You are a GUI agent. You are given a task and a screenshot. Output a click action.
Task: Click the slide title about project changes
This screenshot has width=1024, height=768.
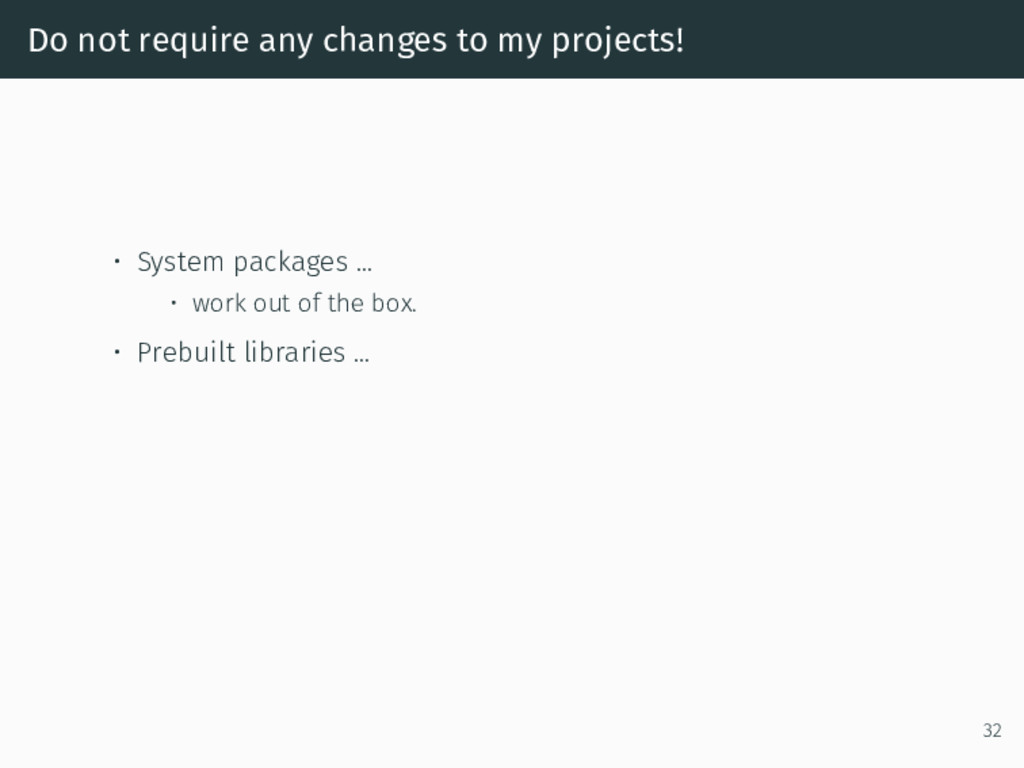click(x=356, y=40)
